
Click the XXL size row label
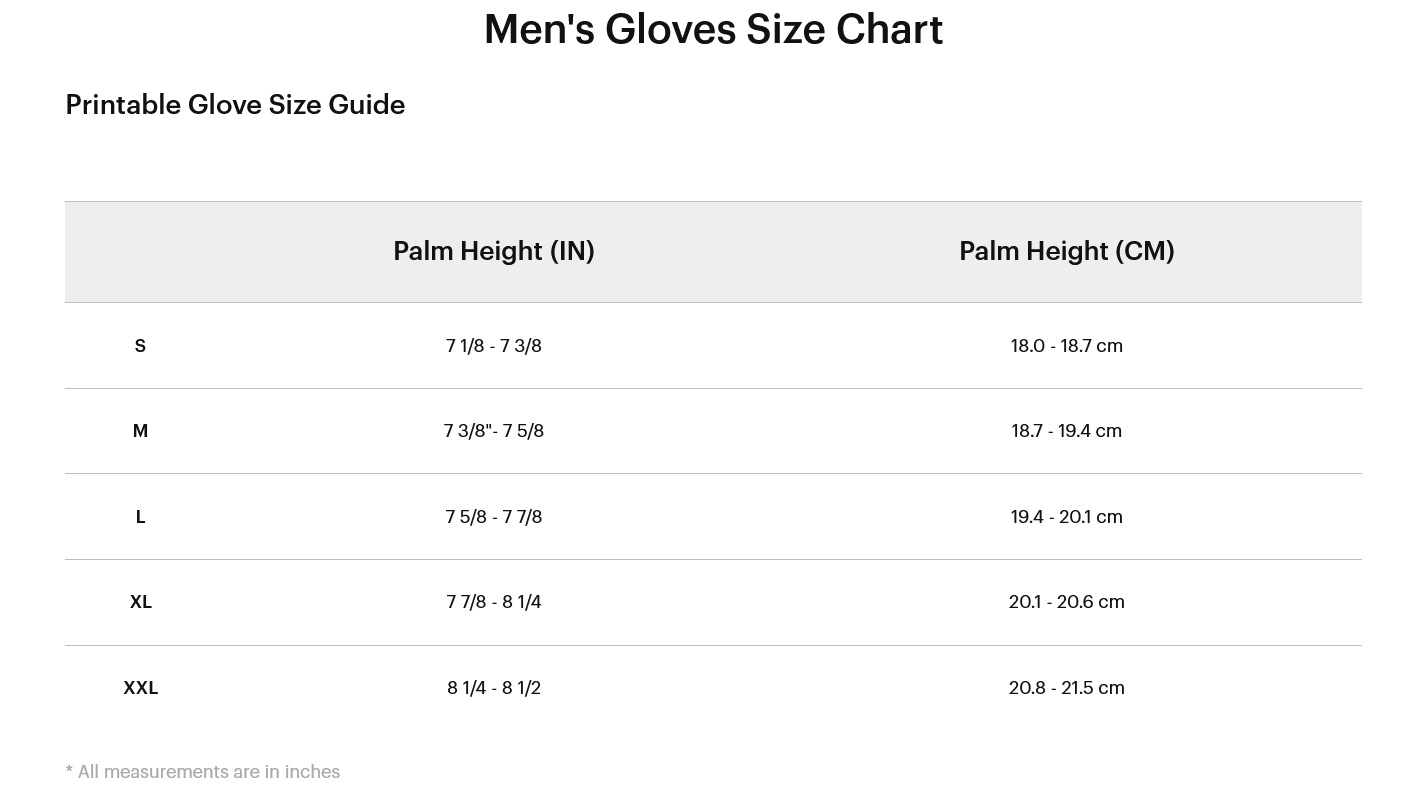140,688
